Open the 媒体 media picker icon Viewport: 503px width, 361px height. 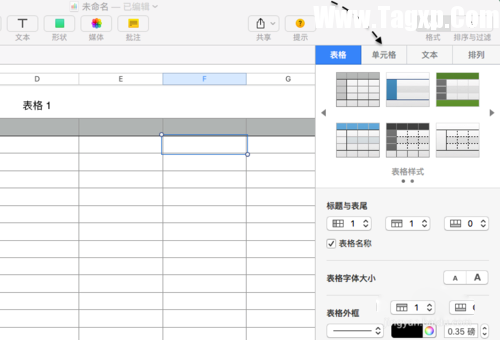(x=96, y=23)
